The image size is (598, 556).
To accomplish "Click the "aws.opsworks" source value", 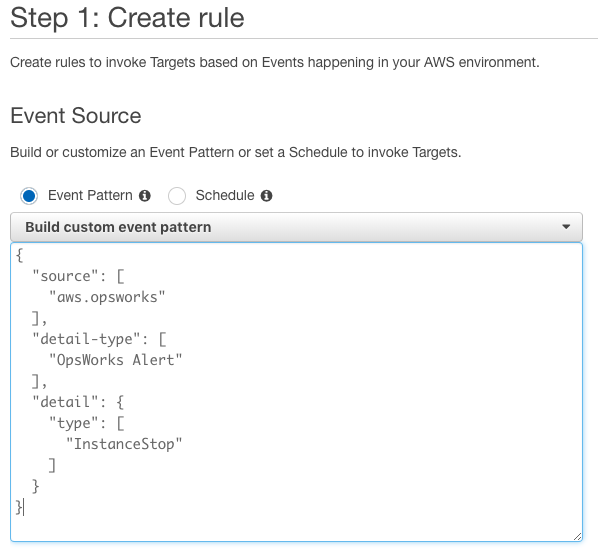I will click(107, 297).
